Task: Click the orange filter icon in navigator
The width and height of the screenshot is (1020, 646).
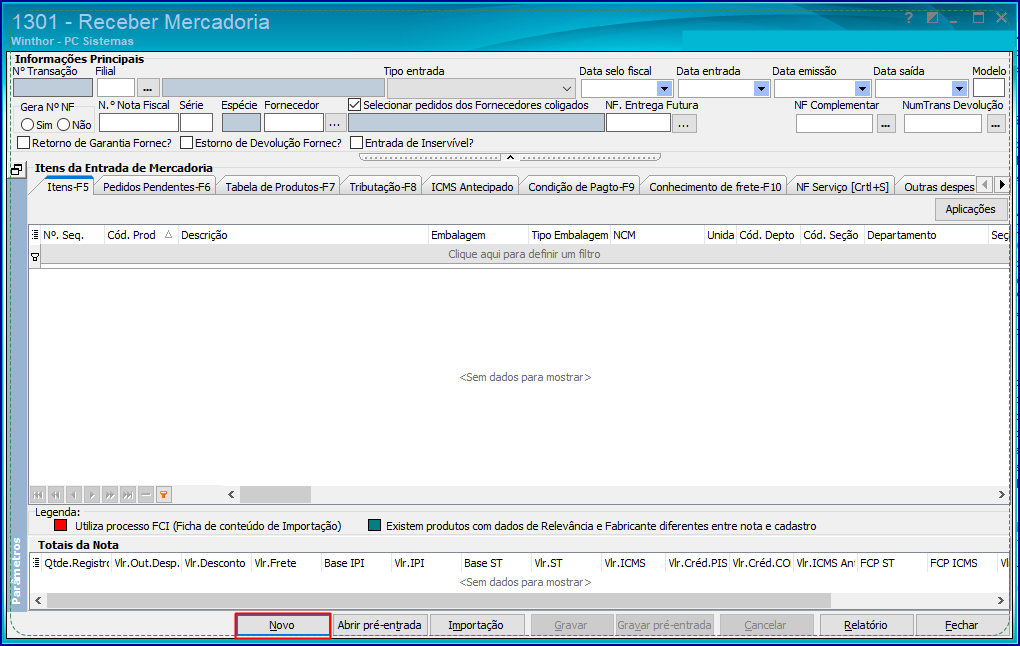Action: (x=164, y=495)
